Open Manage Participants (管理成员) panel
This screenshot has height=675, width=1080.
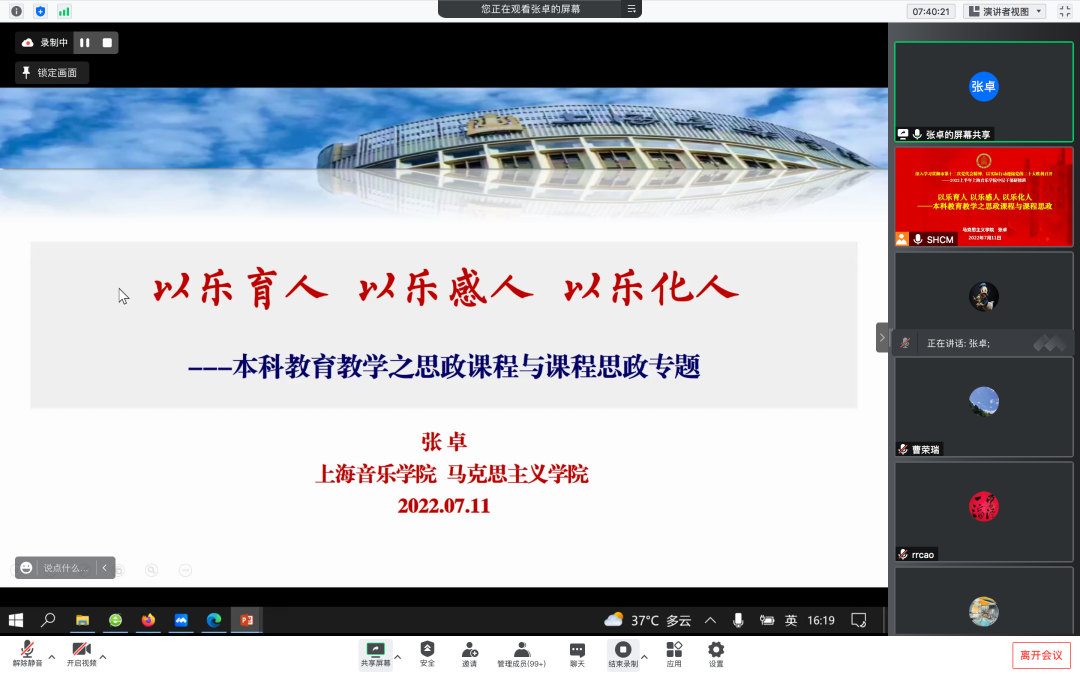click(521, 654)
